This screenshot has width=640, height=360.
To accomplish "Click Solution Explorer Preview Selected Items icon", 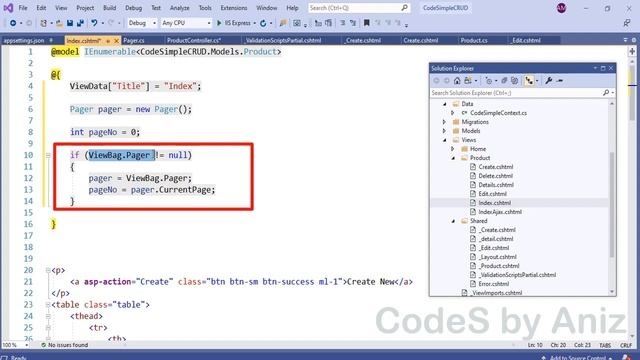I will click(x=560, y=80).
